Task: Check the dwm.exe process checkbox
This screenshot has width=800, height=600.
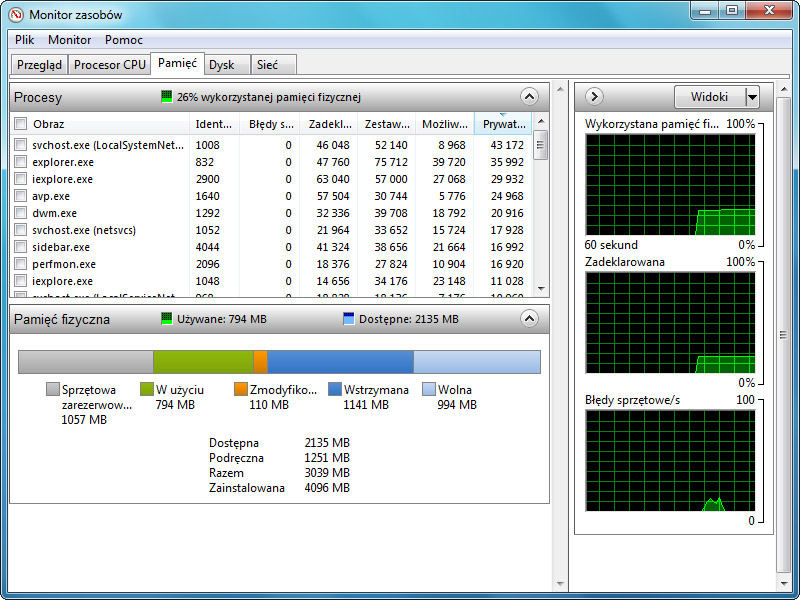Action: click(20, 213)
